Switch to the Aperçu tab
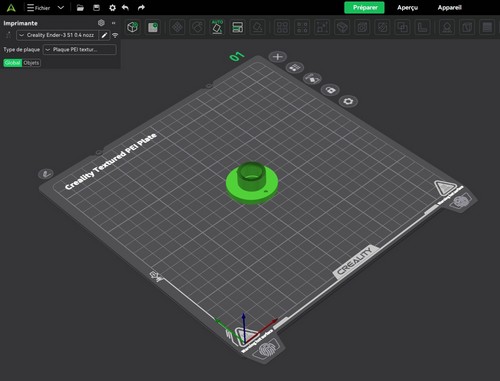The image size is (500, 381). 407,7
